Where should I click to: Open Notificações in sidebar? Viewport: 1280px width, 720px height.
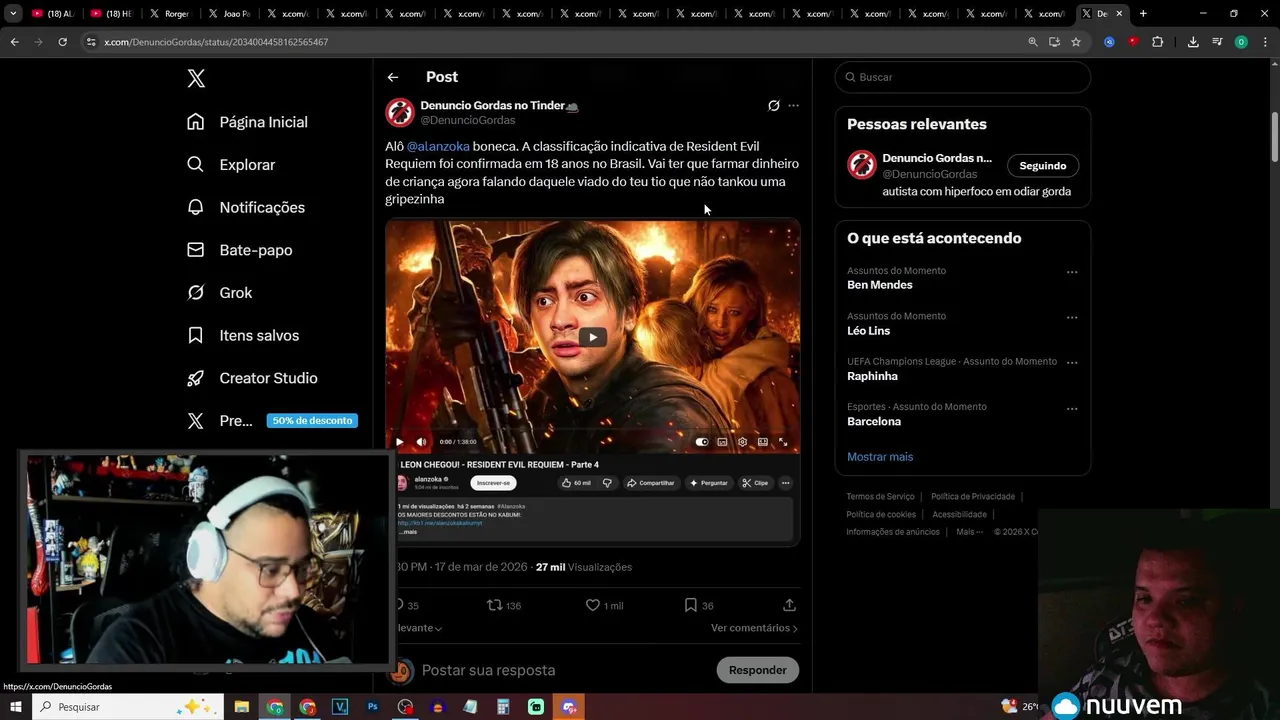click(246, 207)
